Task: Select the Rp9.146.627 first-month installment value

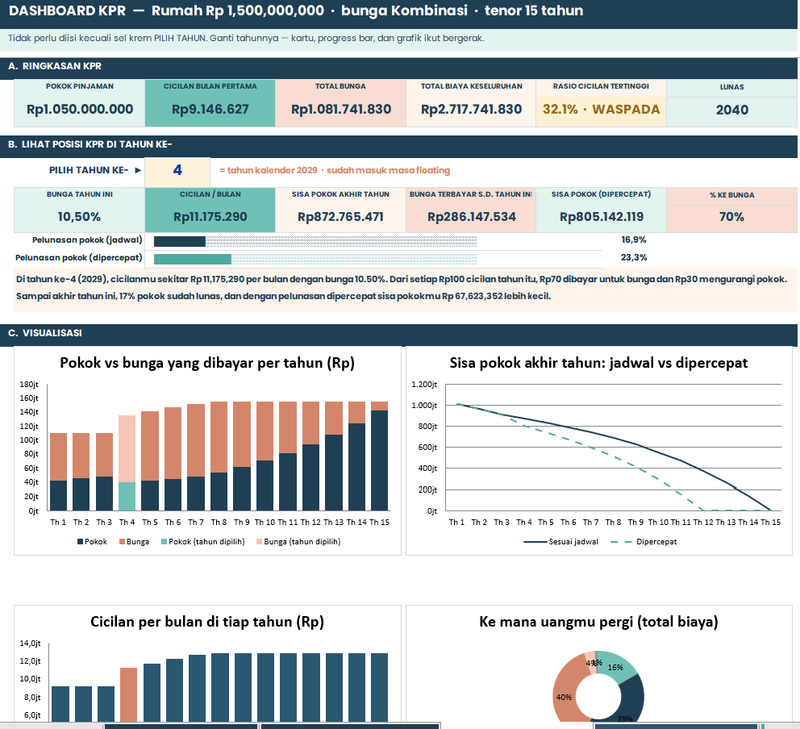Action: 210,109
